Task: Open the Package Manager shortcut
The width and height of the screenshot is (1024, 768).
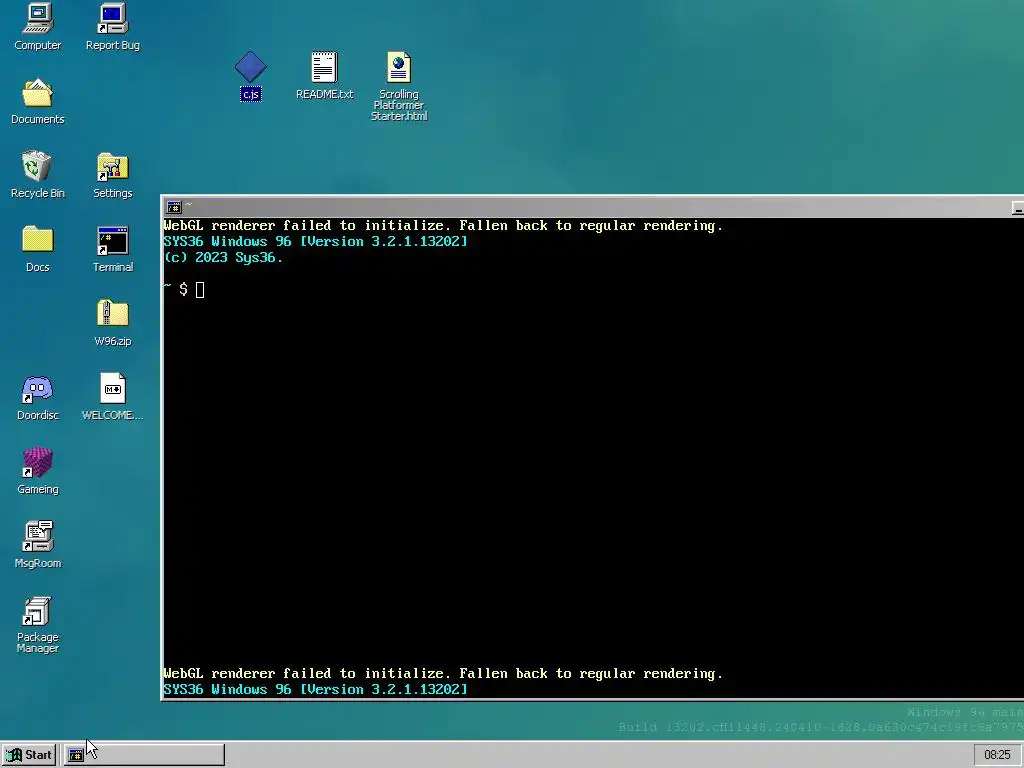Action: [x=37, y=624]
